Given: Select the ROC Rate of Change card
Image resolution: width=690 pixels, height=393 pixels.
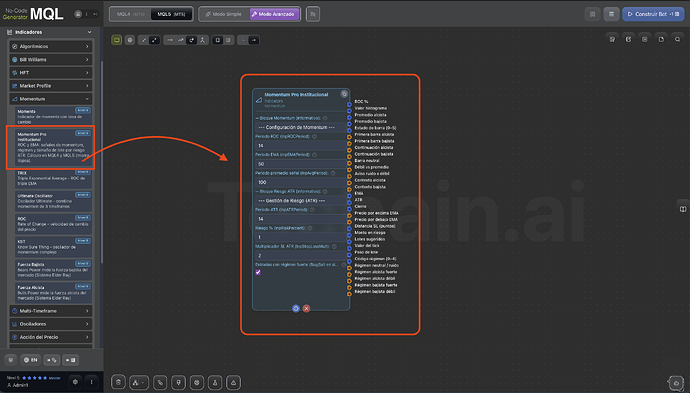Looking at the screenshot, I should [53, 224].
